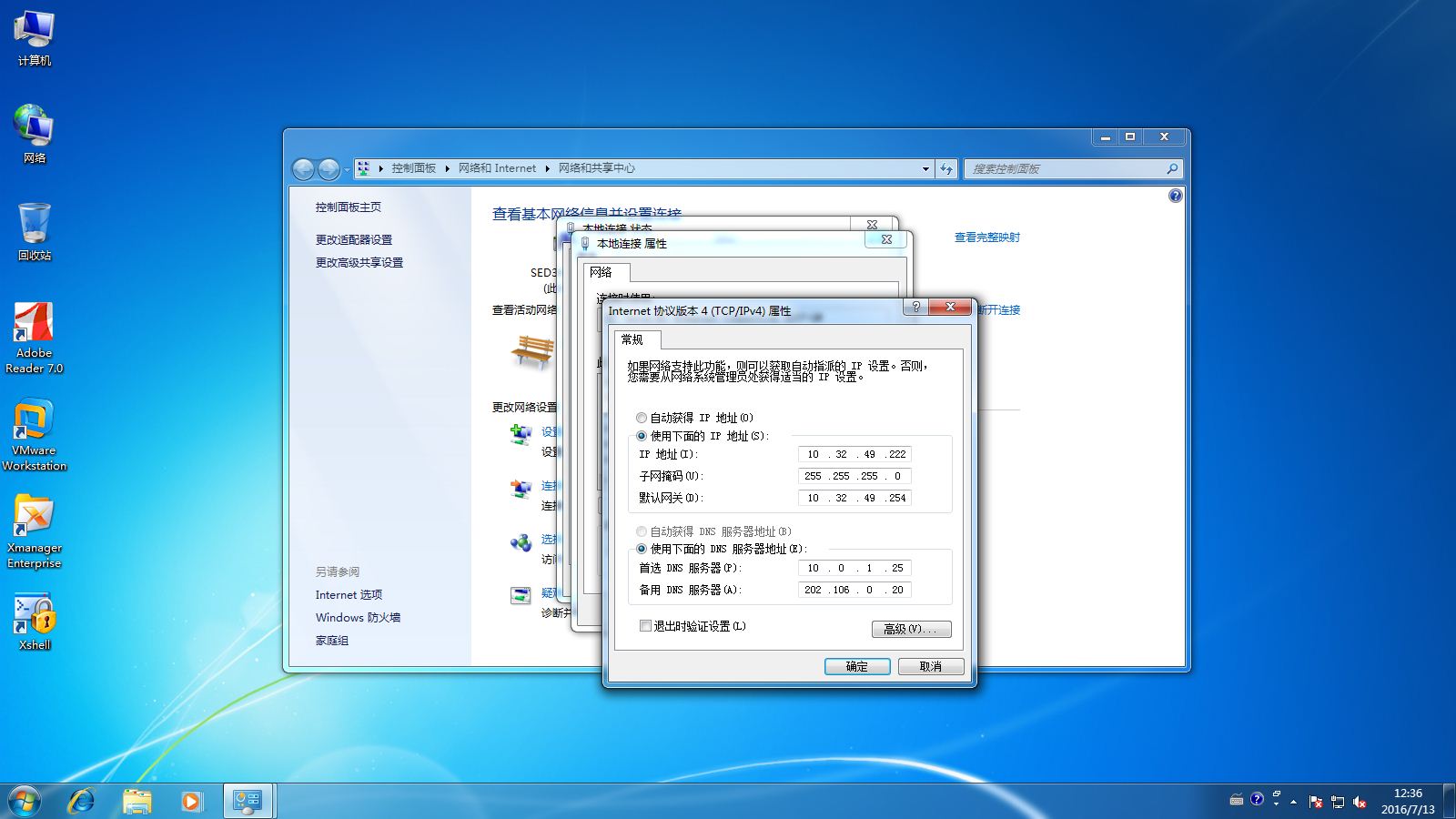The width and height of the screenshot is (1456, 819).
Task: Open 控制面板主页 link
Action: 349,207
